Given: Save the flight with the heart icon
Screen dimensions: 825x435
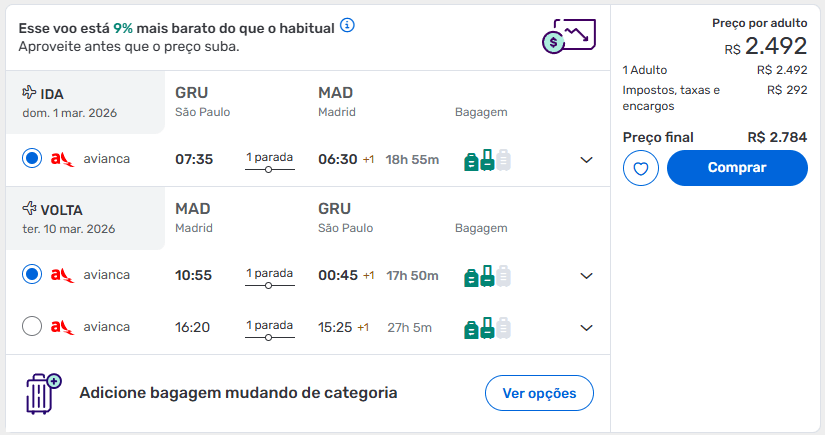Looking at the screenshot, I should click(641, 168).
